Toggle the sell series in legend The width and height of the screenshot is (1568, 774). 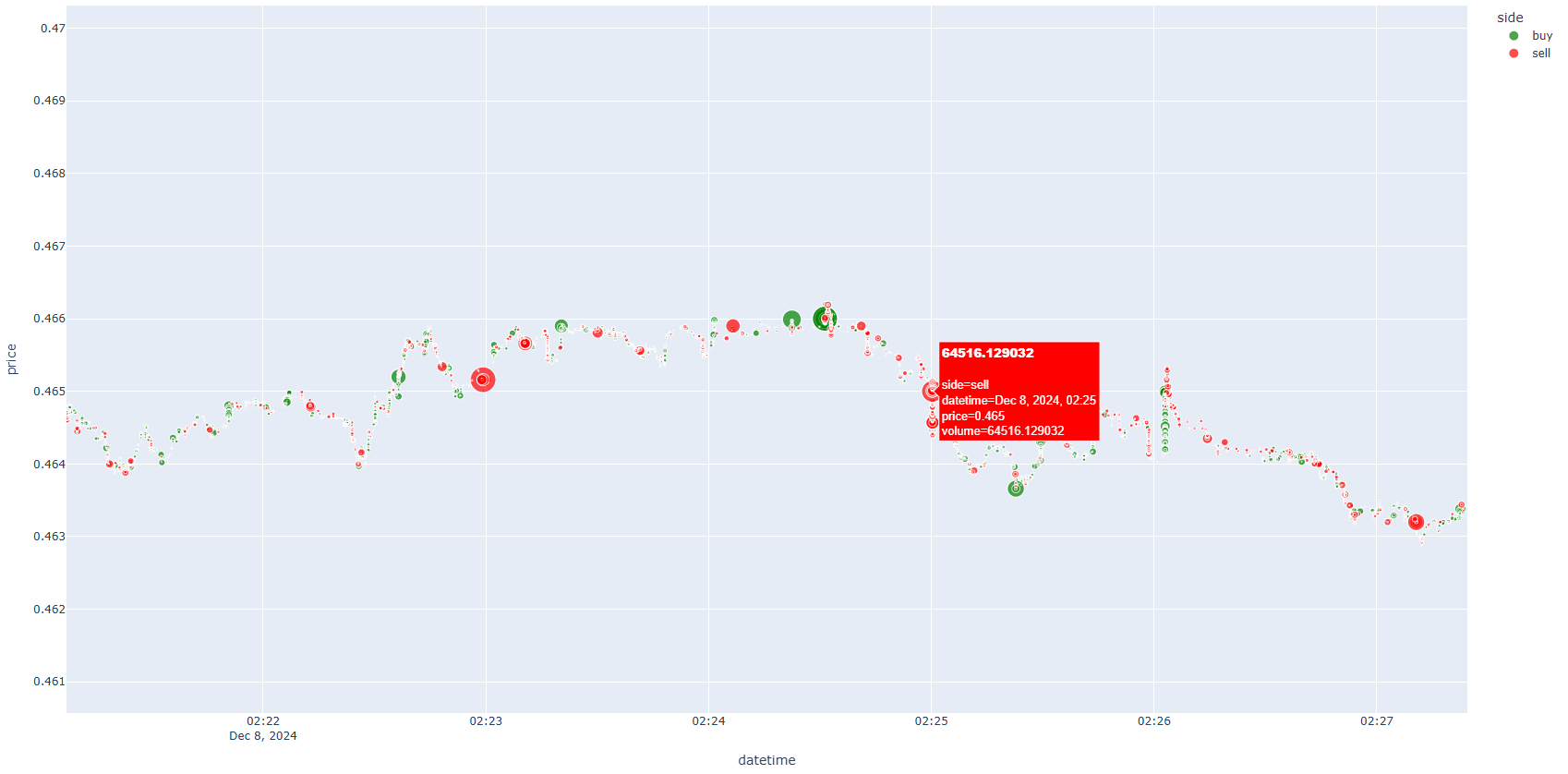(x=1529, y=54)
